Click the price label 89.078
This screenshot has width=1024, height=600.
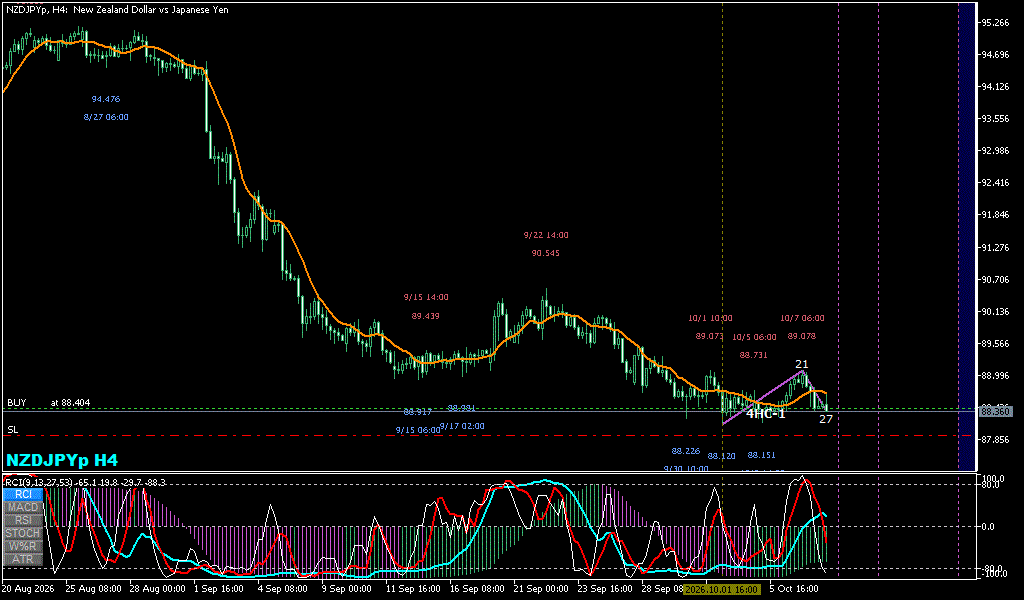tap(802, 337)
